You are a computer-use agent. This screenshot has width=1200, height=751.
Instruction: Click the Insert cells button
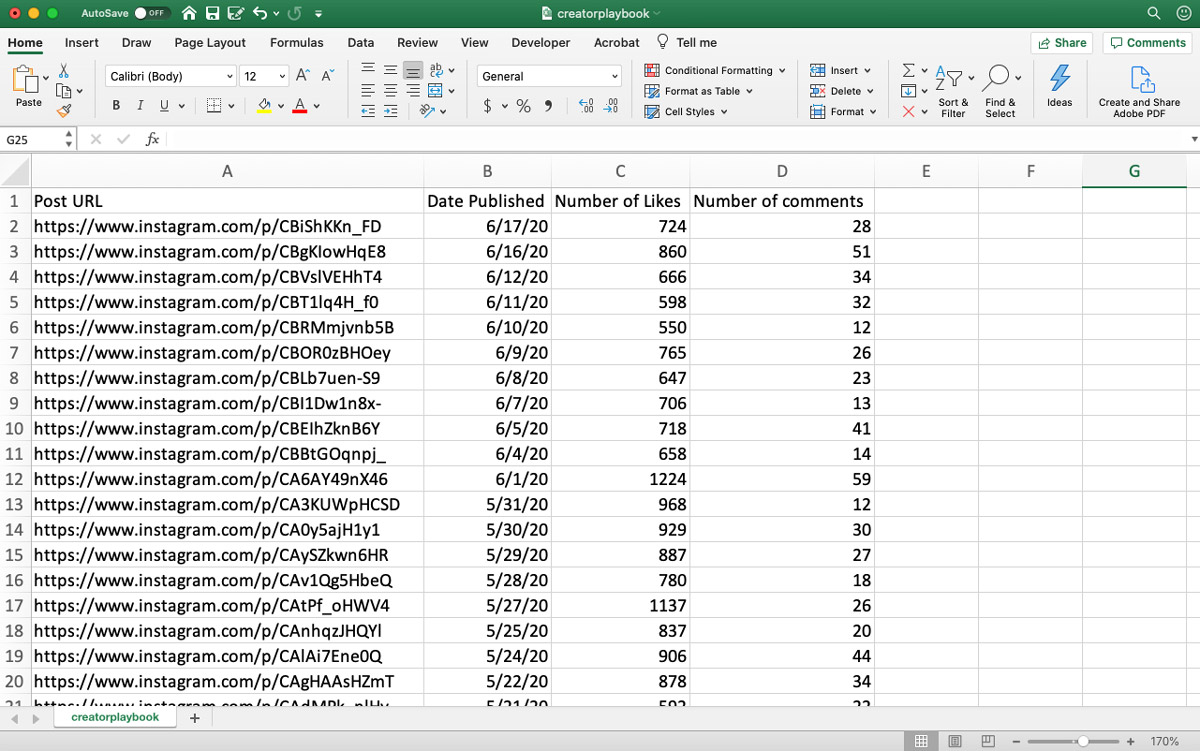coord(841,70)
